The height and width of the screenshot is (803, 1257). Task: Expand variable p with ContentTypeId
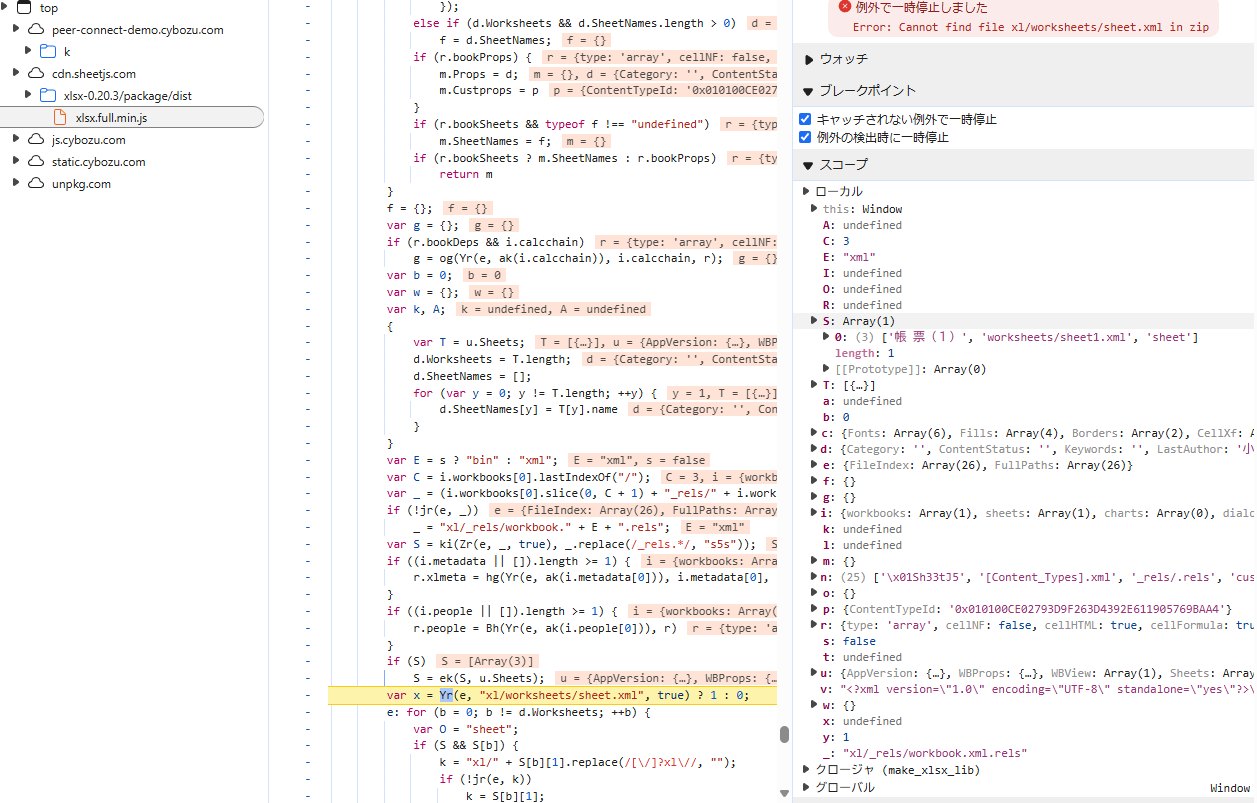pyautogui.click(x=815, y=609)
